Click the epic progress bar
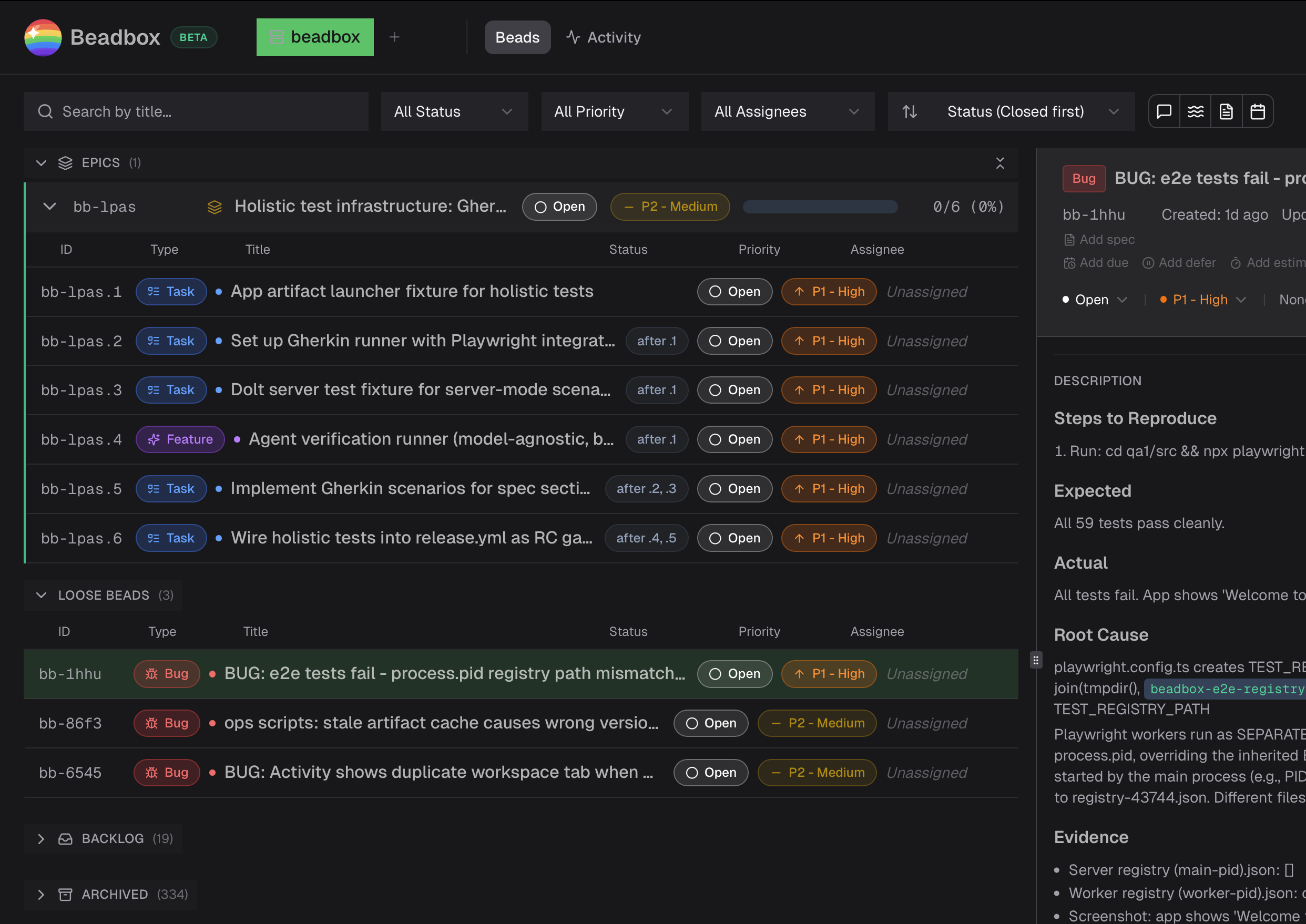Image resolution: width=1306 pixels, height=924 pixels. tap(820, 207)
